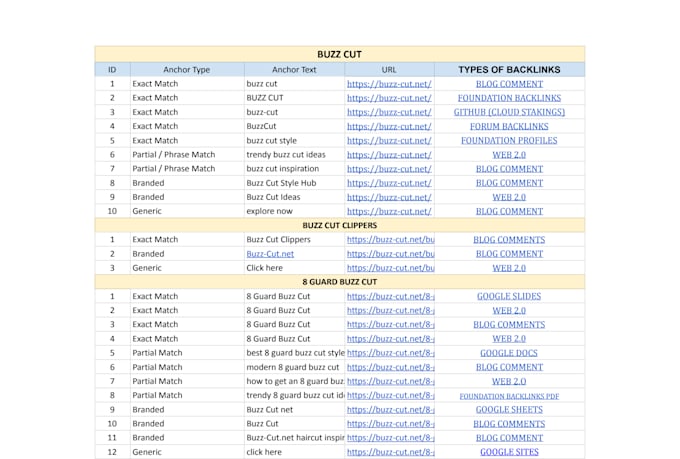Screen dimensions: 680x459
Task: Open WEB 2.0 link in Buzz Cut Ideas row
Action: click(509, 197)
